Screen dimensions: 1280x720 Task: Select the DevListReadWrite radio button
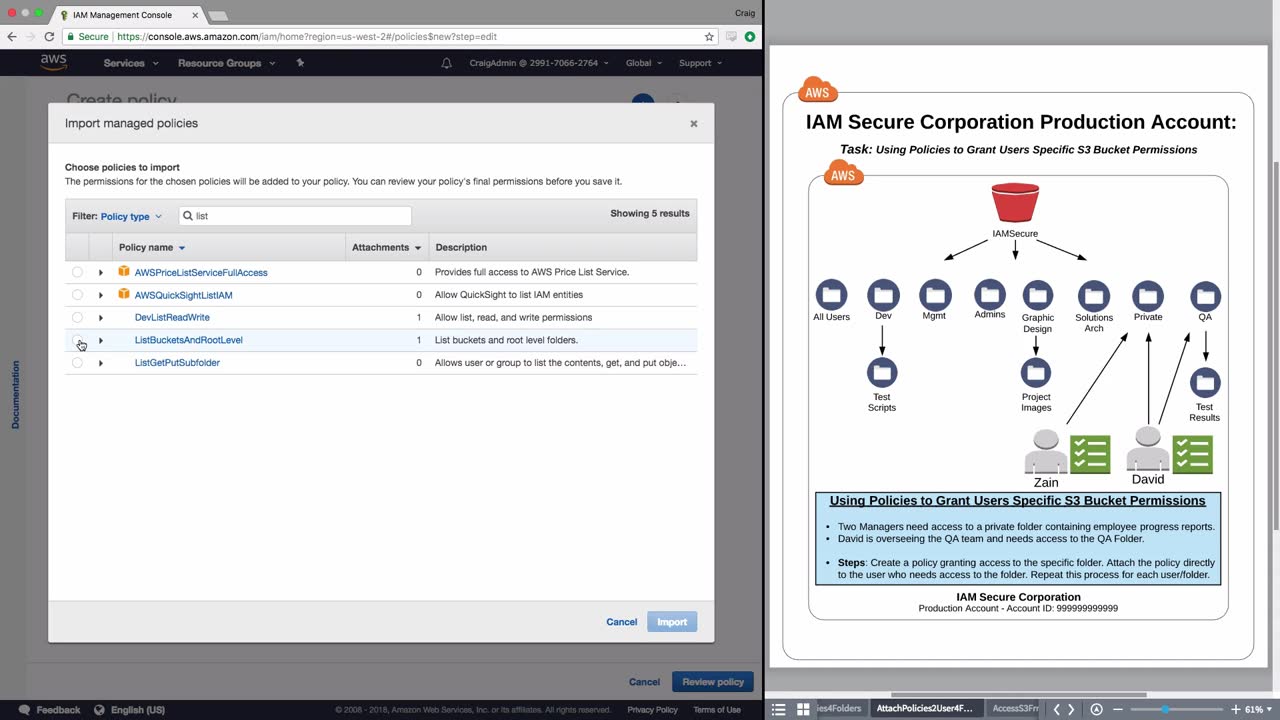tap(77, 317)
